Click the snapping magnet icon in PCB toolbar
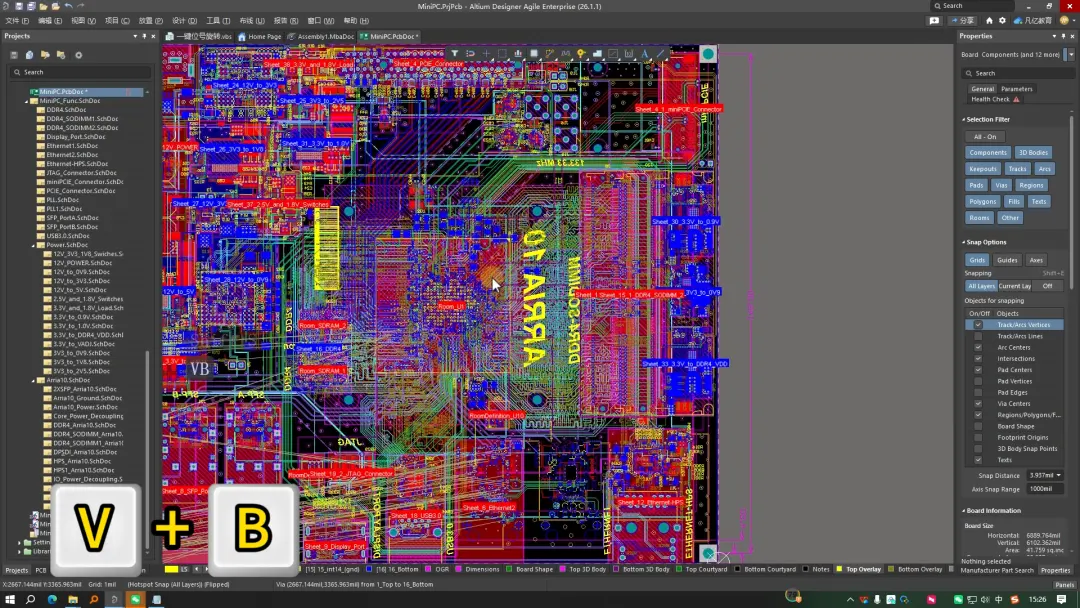Image resolution: width=1080 pixels, height=608 pixels. (x=470, y=54)
